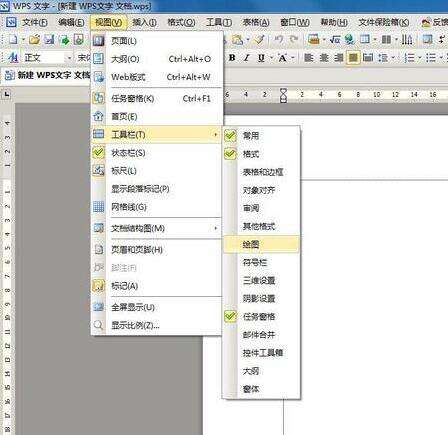Open the 编辑(E) menu
Viewport: 448px width, 435px height.
pyautogui.click(x=71, y=22)
